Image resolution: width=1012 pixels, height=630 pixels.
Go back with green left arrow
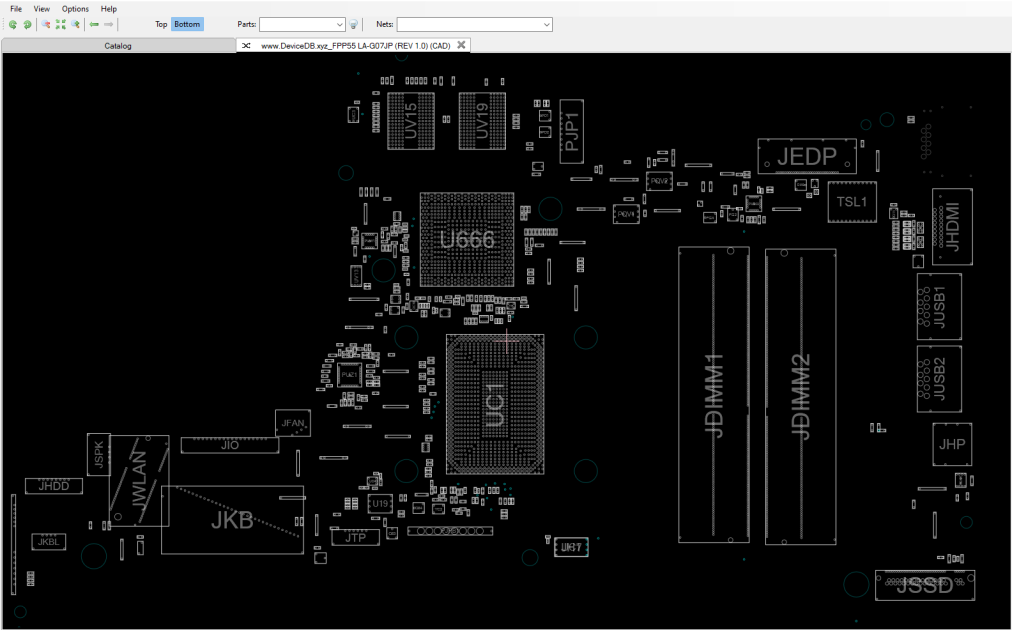coord(94,25)
